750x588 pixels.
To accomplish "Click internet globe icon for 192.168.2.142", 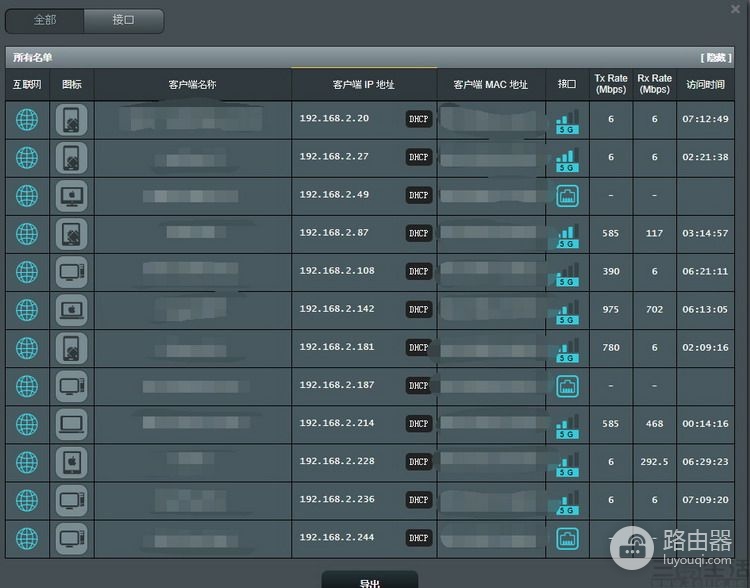I will point(27,310).
